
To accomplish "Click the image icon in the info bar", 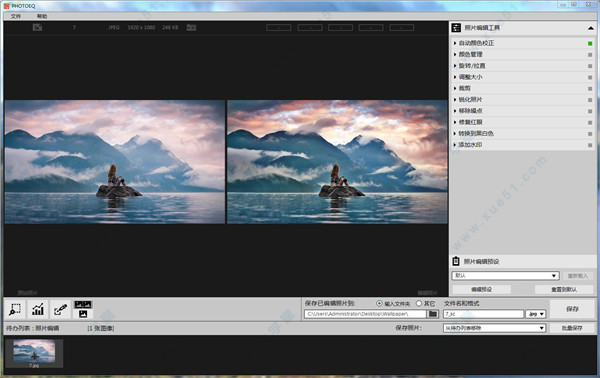I will point(37,27).
